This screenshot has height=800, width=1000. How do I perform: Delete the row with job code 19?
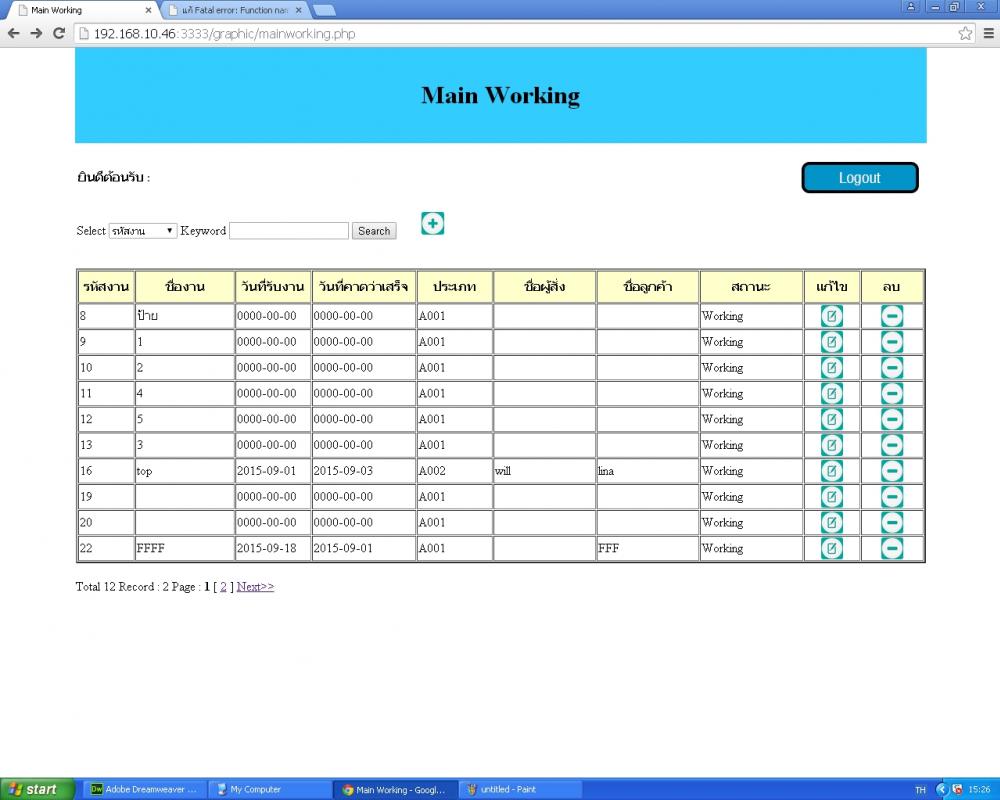coord(892,496)
